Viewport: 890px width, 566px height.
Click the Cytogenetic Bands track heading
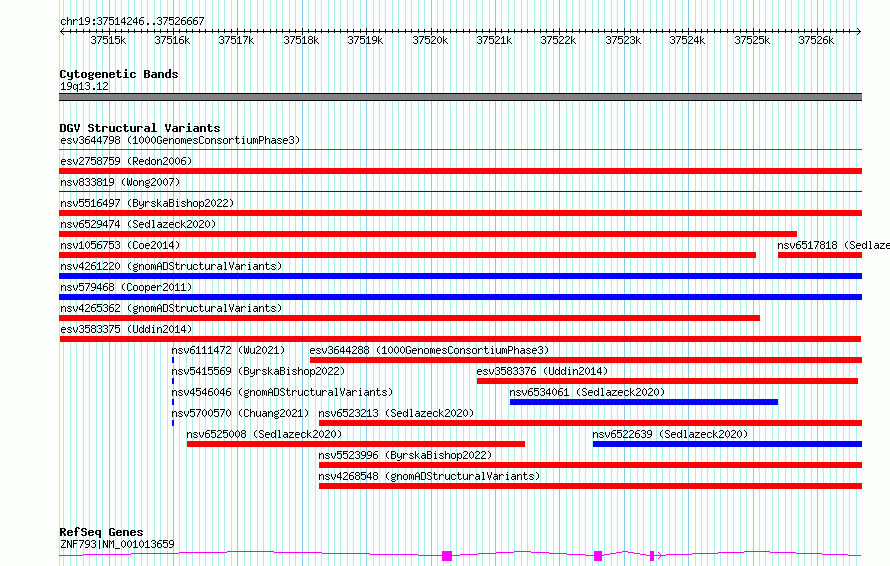(119, 74)
